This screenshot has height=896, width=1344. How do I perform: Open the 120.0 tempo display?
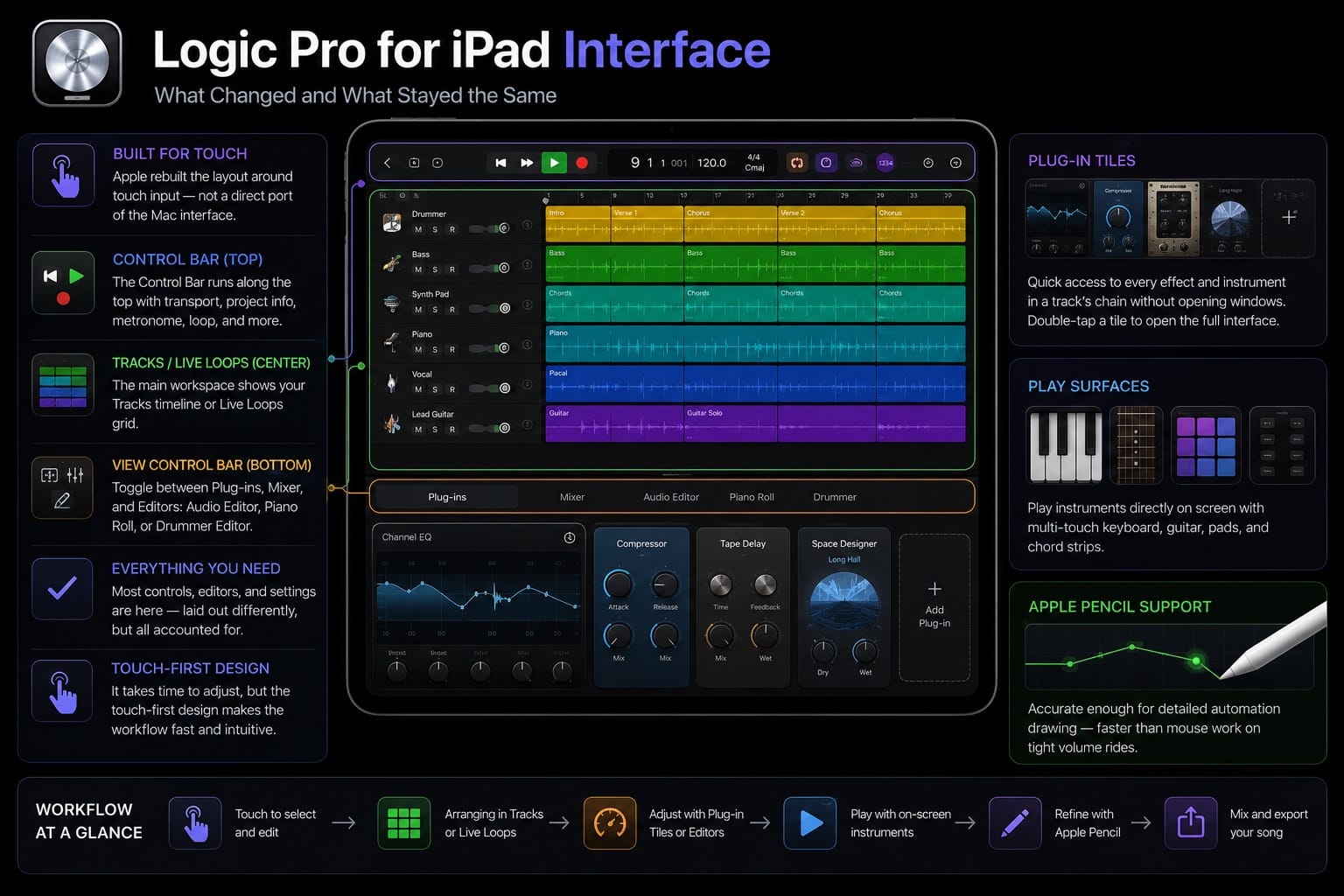click(711, 163)
